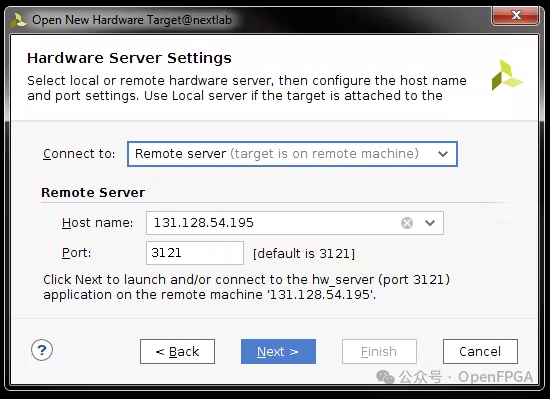The height and width of the screenshot is (399, 550).
Task: Click the Connect to label
Action: click(79, 154)
